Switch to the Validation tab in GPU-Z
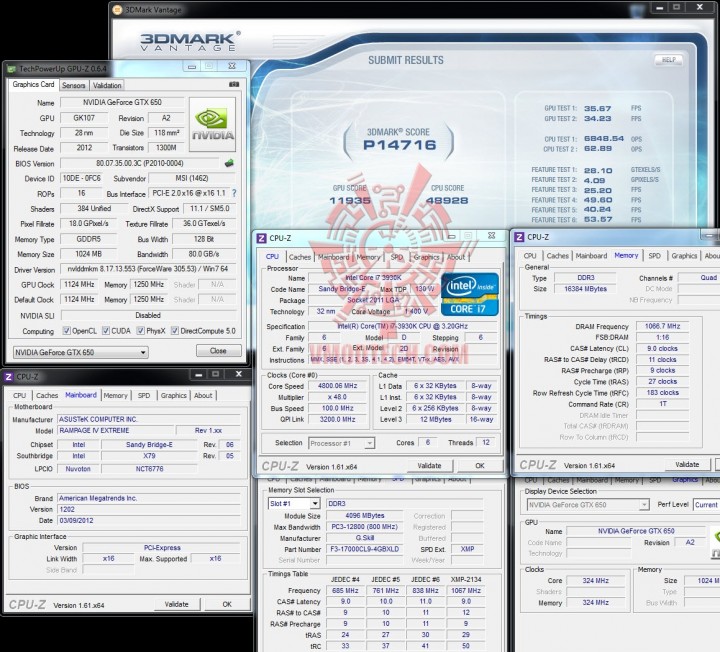This screenshot has width=720, height=652. pyautogui.click(x=107, y=85)
